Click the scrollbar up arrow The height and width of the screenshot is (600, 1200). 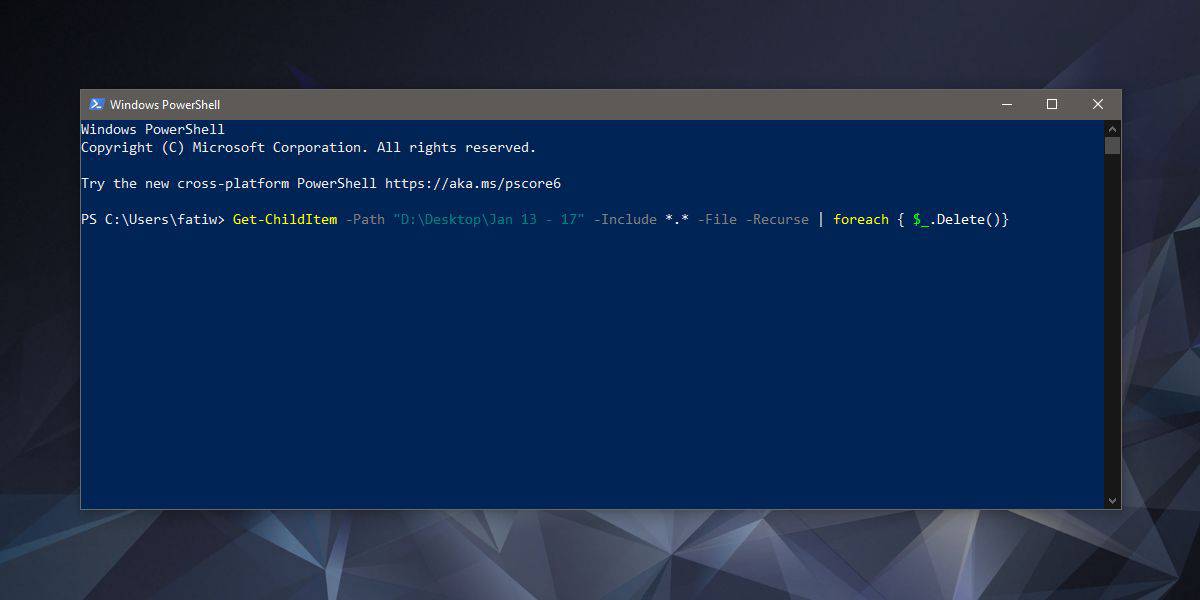pyautogui.click(x=1112, y=128)
